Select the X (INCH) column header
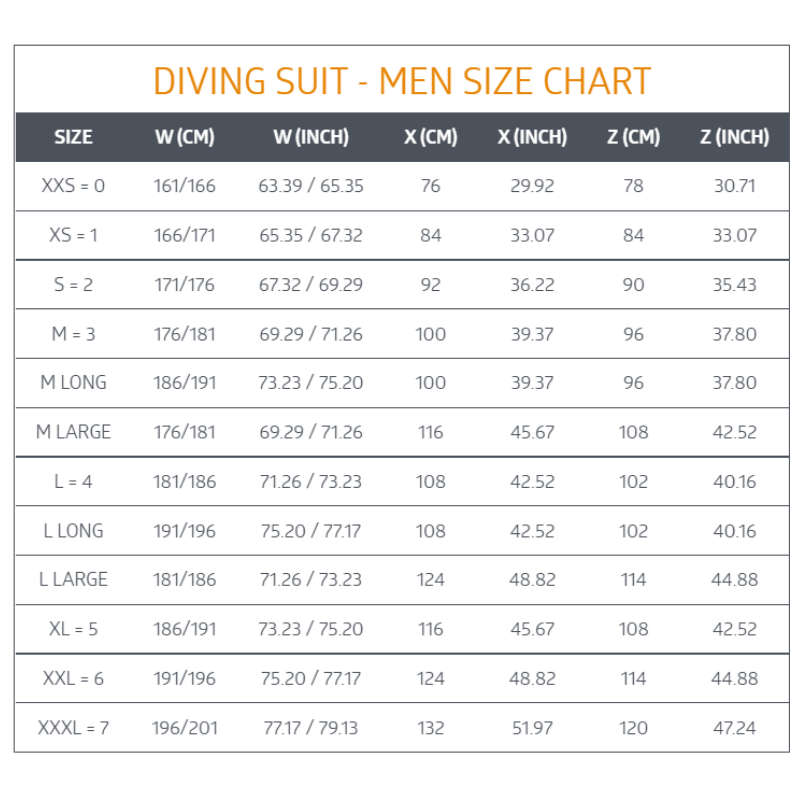800x800 pixels. coord(532,137)
